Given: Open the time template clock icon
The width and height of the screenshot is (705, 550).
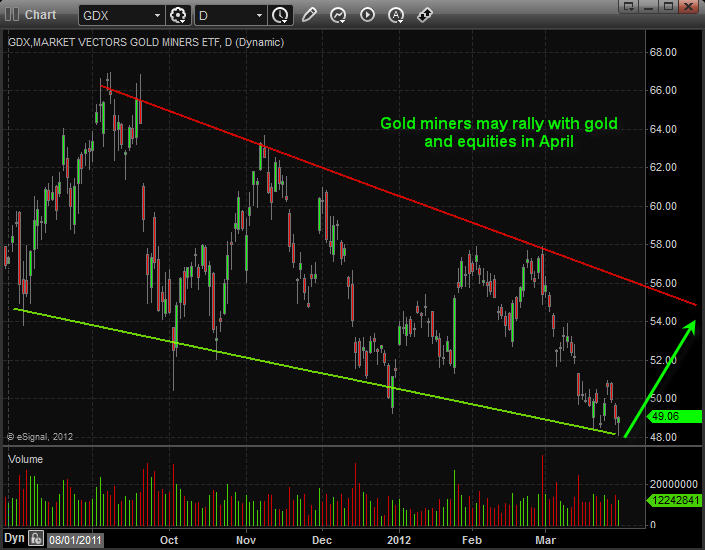Looking at the screenshot, I should (280, 15).
